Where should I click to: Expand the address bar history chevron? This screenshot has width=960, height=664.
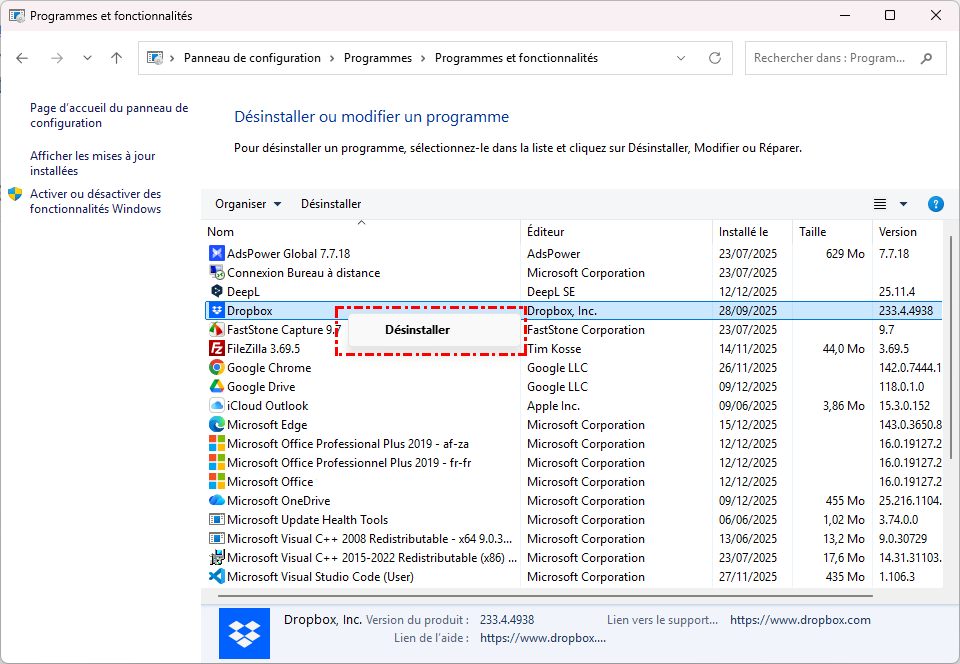(682, 58)
